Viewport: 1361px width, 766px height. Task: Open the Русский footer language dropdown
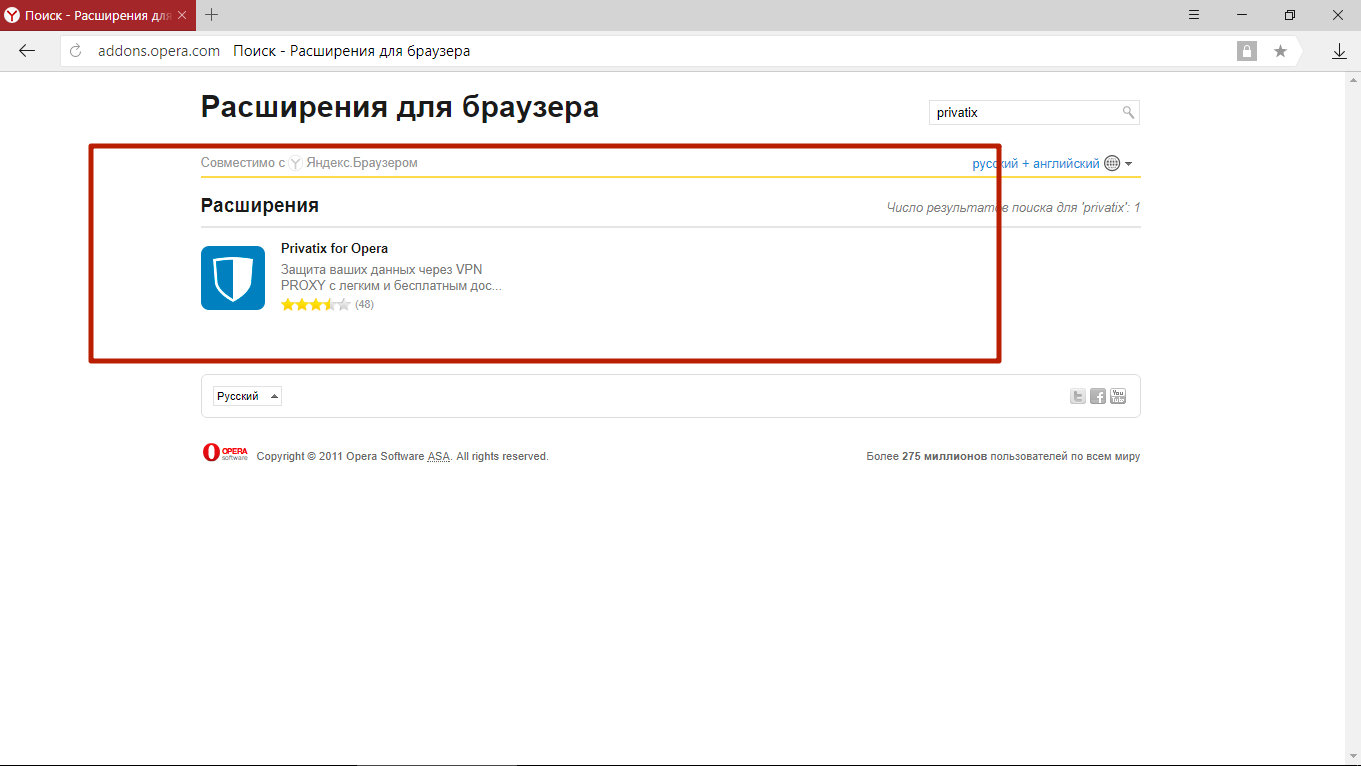[247, 396]
